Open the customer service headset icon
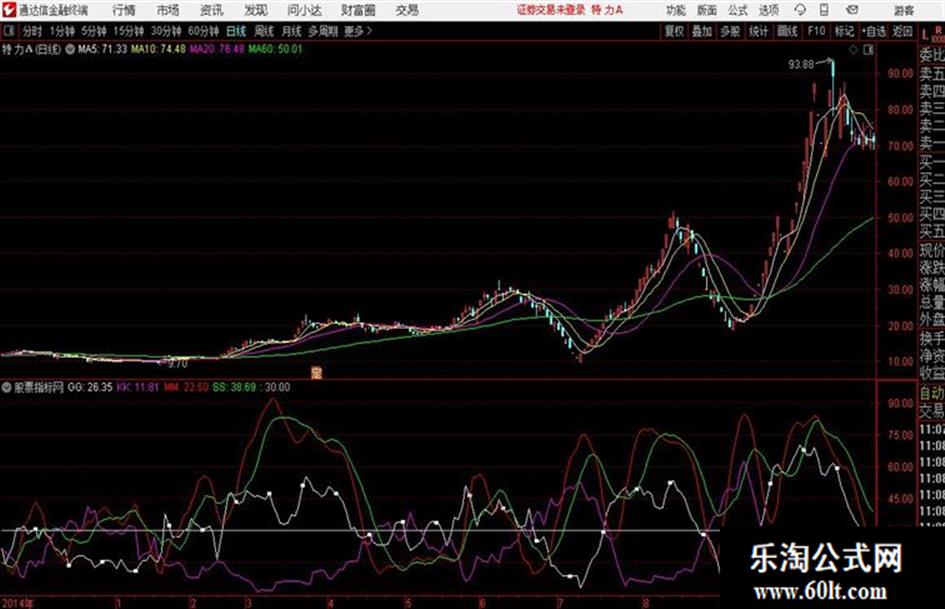Image resolution: width=945 pixels, height=609 pixels. point(800,10)
